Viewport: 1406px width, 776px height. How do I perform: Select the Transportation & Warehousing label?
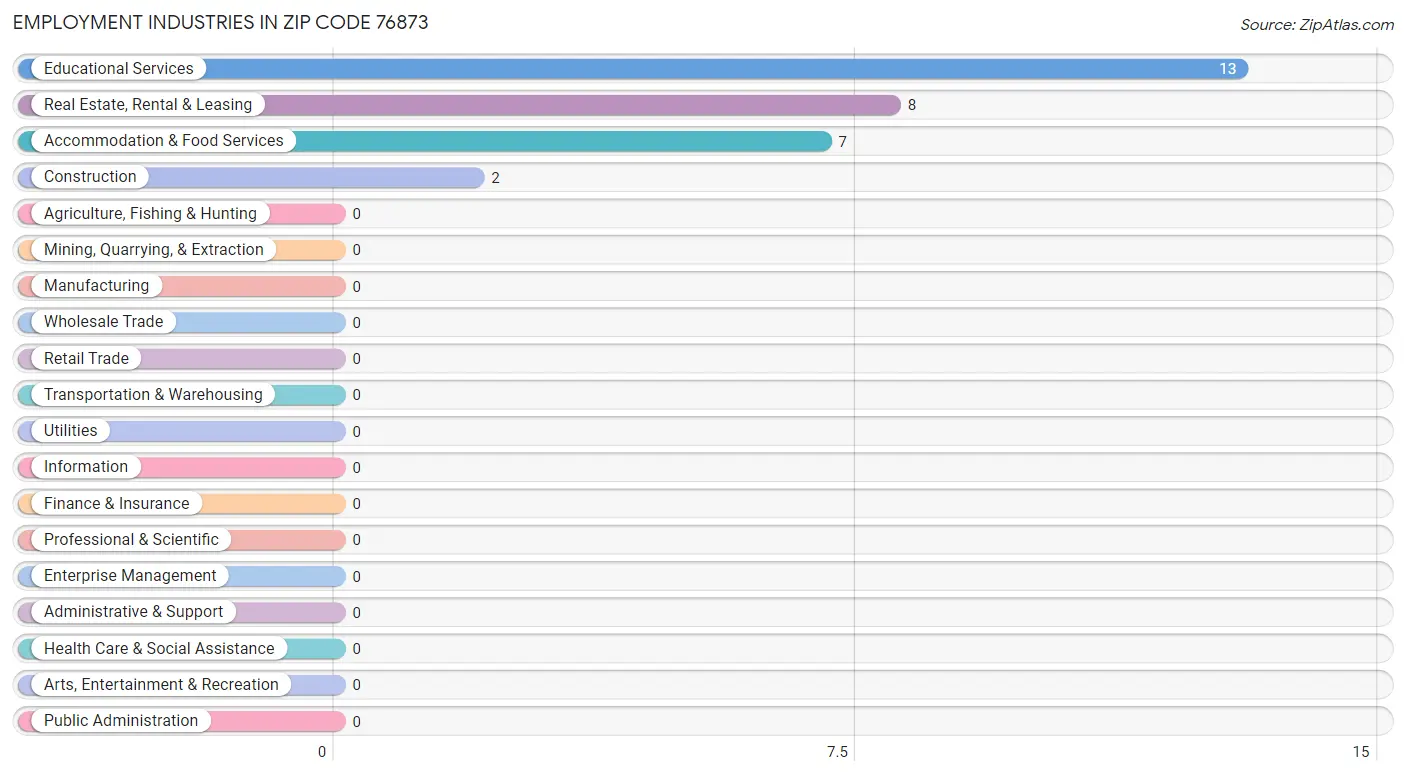click(153, 395)
